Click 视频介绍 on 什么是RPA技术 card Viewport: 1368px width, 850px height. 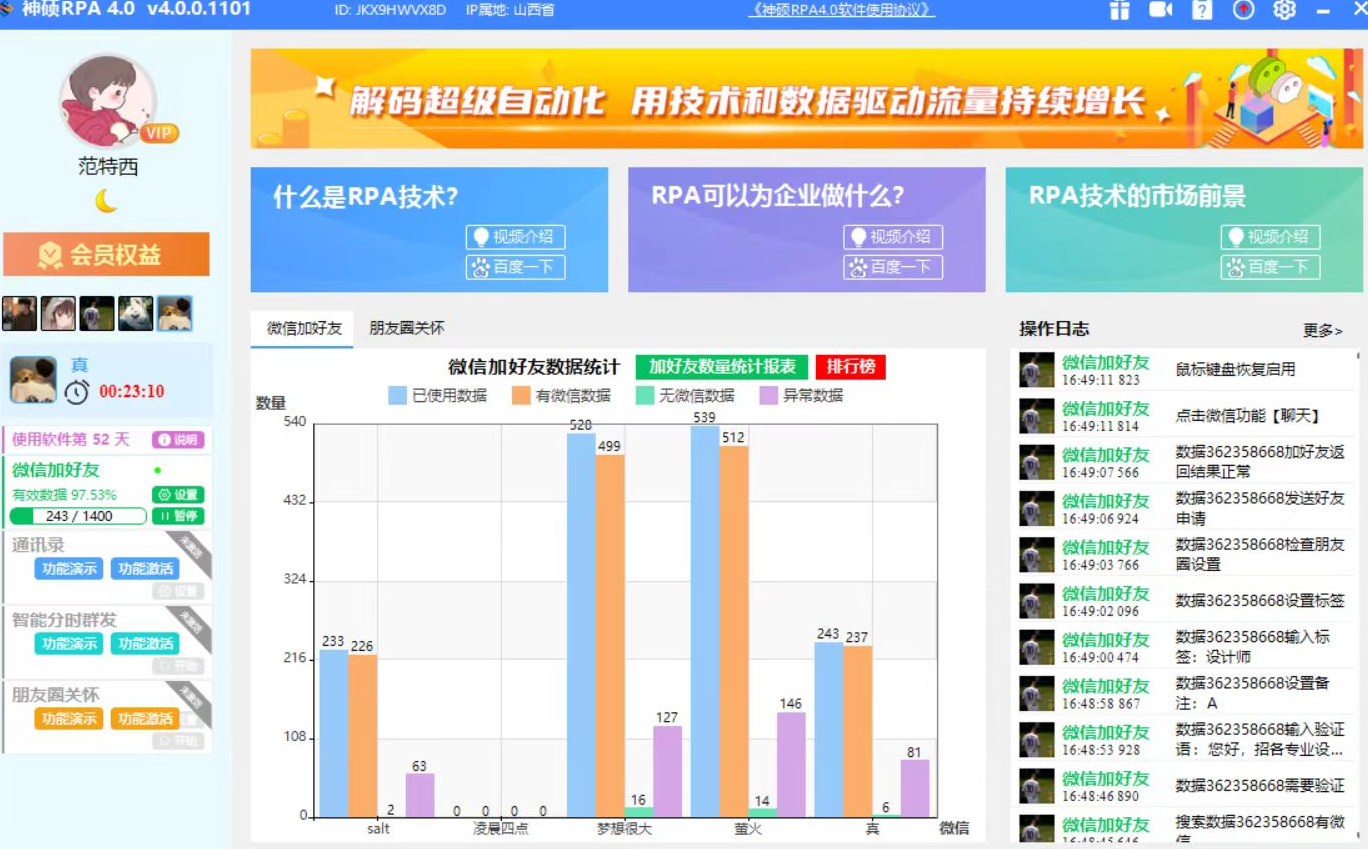515,237
